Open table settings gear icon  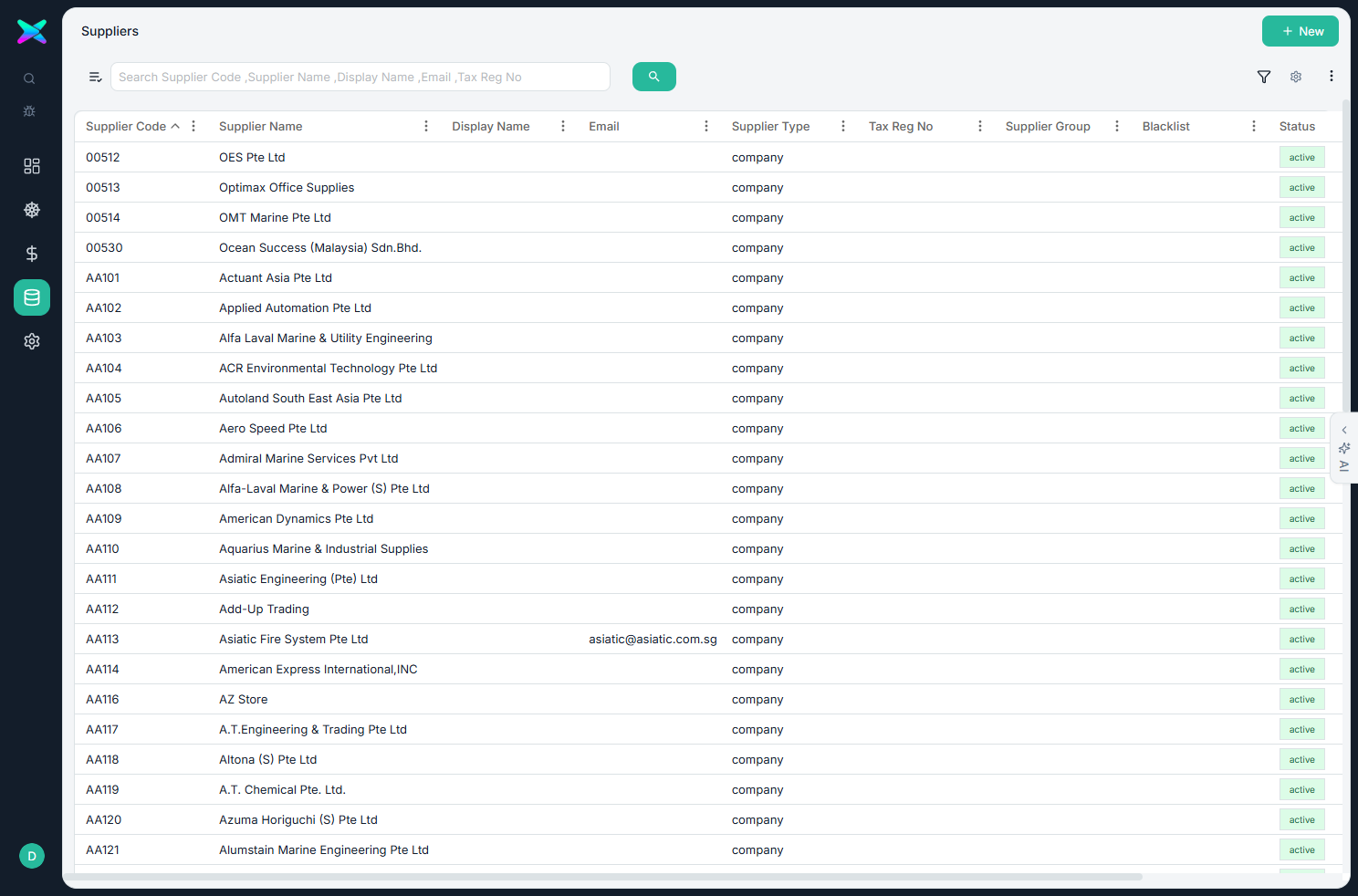(1296, 77)
